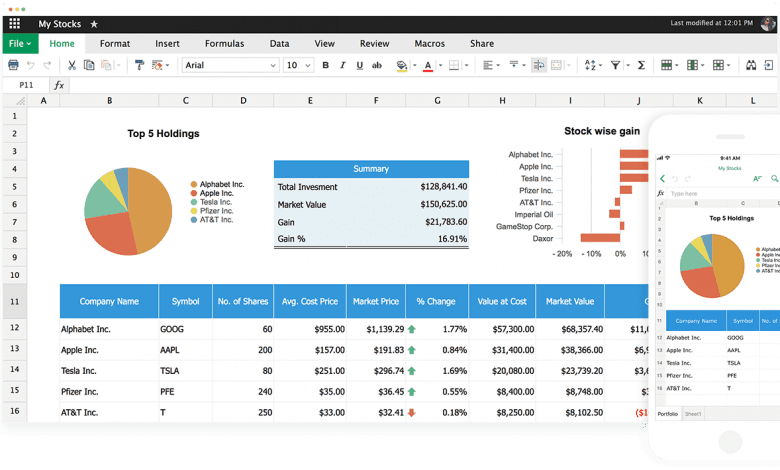
Task: Go to the Data tab
Action: [280, 44]
